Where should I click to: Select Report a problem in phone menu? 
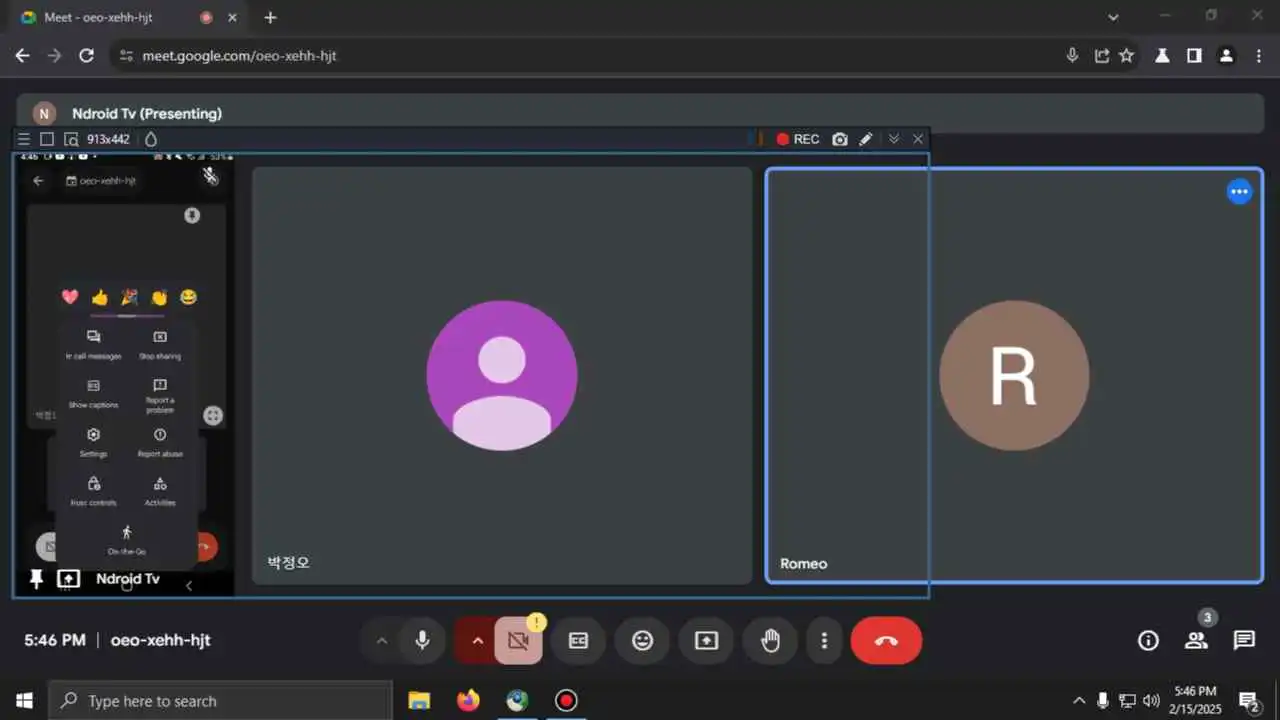point(160,396)
